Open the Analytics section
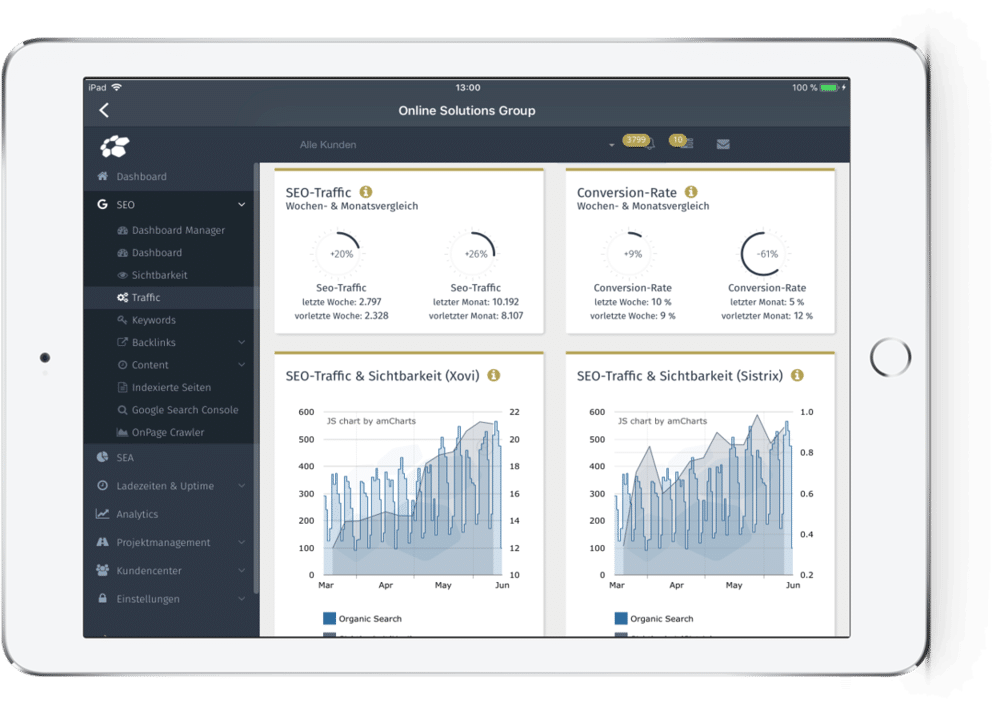 click(137, 514)
